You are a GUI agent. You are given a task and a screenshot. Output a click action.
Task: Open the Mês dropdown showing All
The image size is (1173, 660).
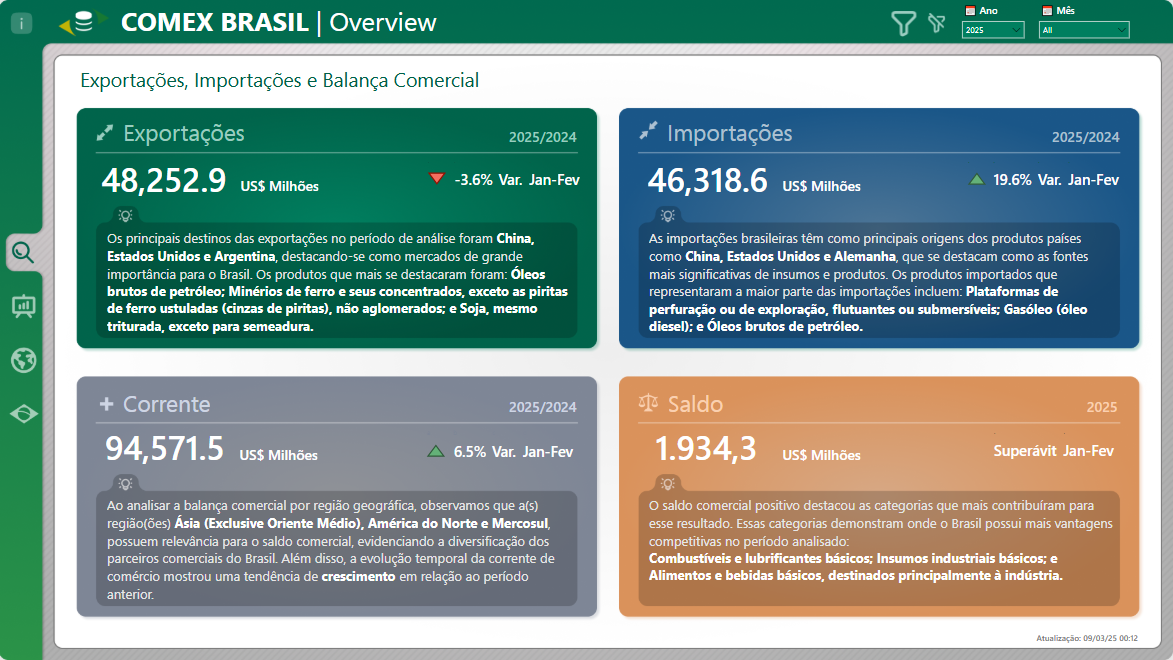(1084, 30)
